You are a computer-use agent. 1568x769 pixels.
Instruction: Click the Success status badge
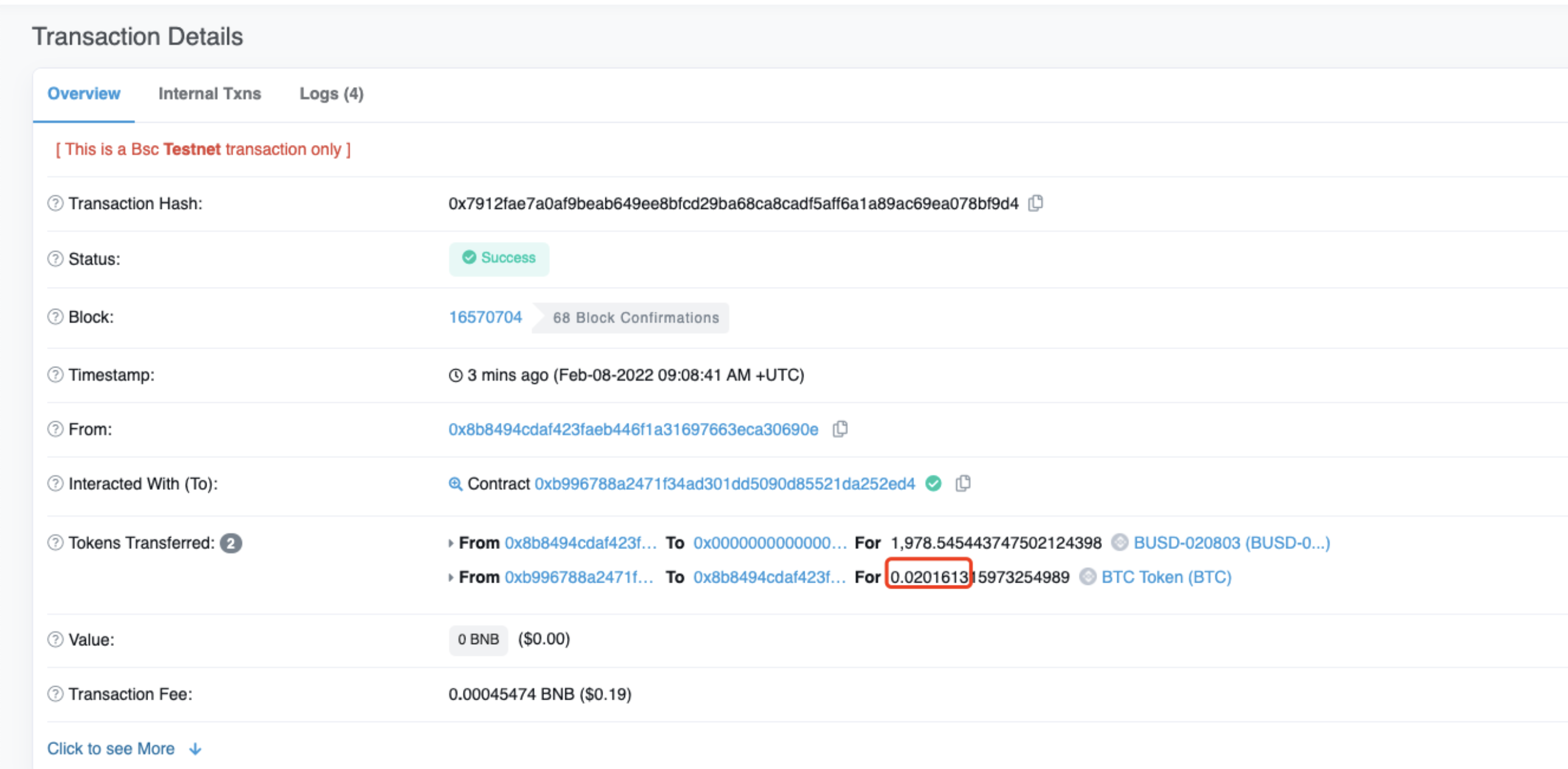(499, 258)
